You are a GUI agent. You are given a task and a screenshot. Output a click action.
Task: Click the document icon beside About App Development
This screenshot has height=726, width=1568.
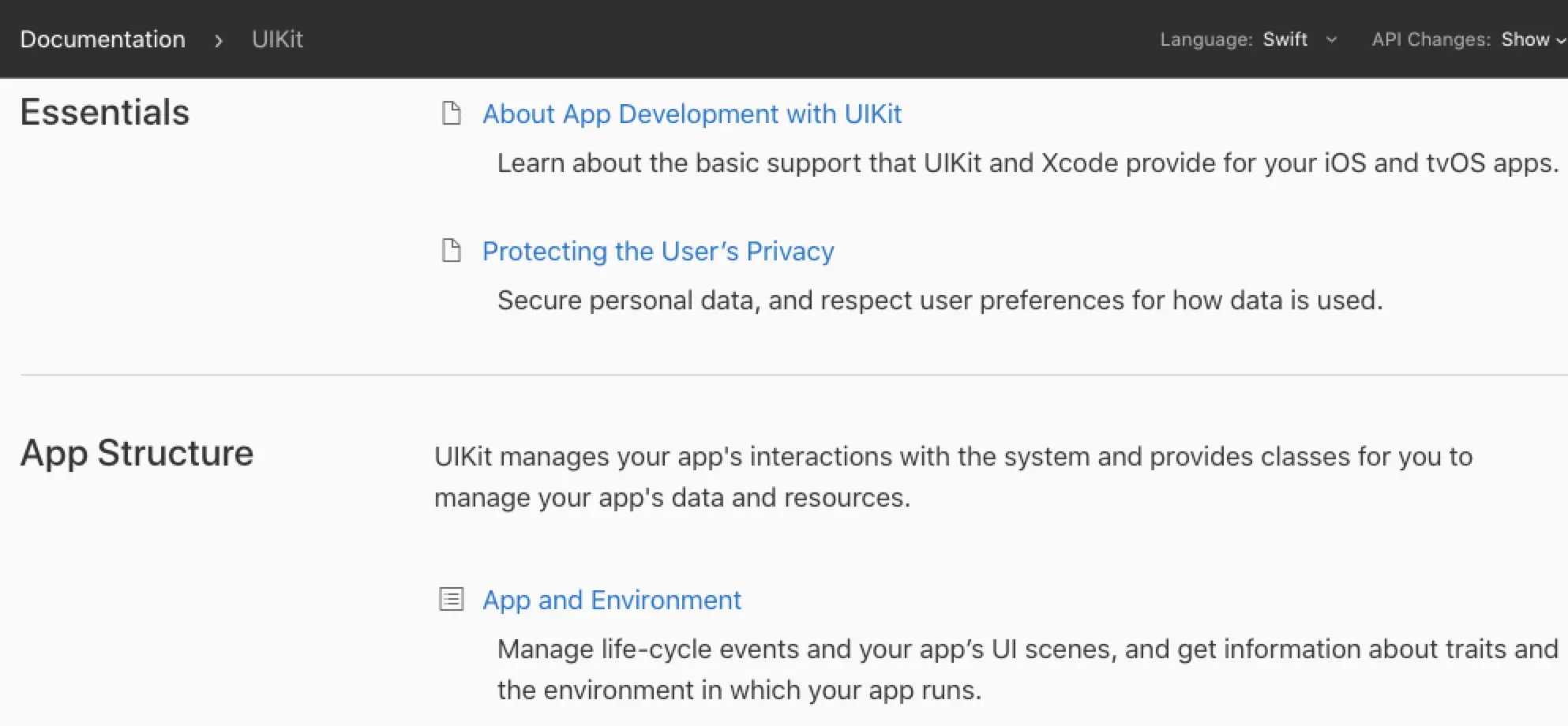(451, 114)
